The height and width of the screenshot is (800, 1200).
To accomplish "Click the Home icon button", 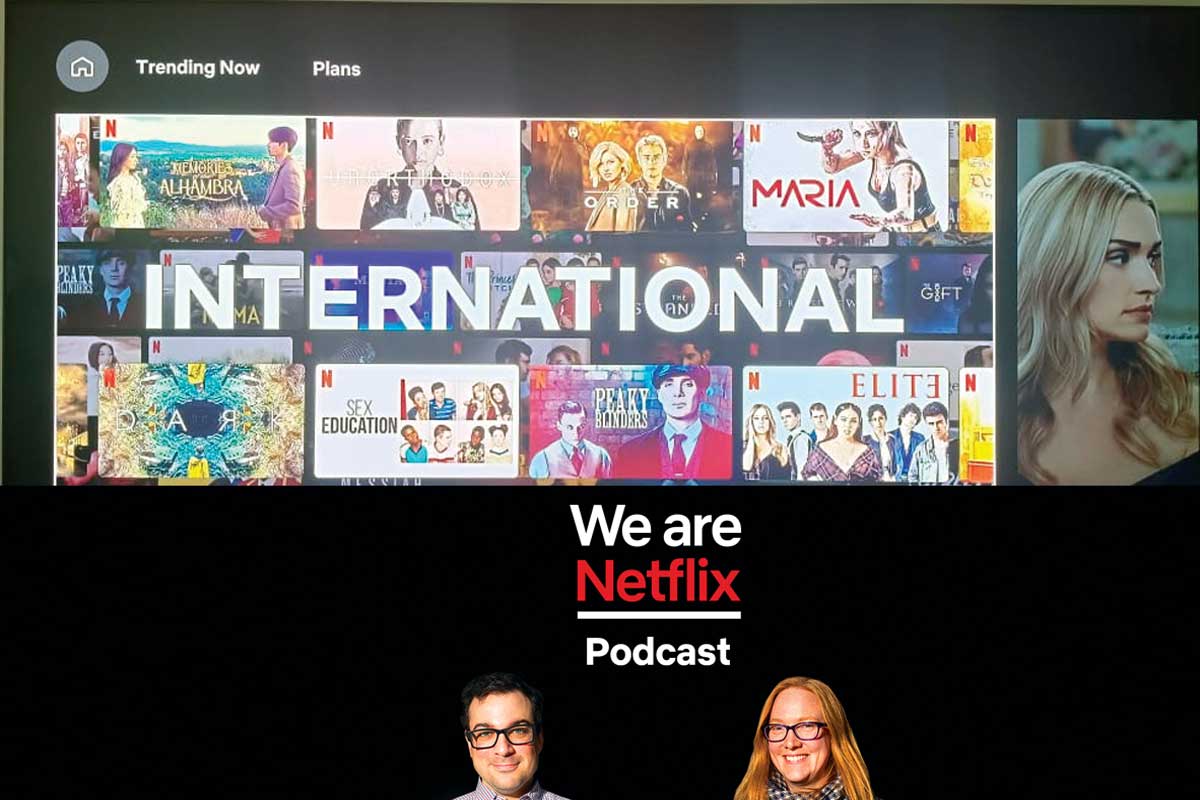I will [82, 67].
